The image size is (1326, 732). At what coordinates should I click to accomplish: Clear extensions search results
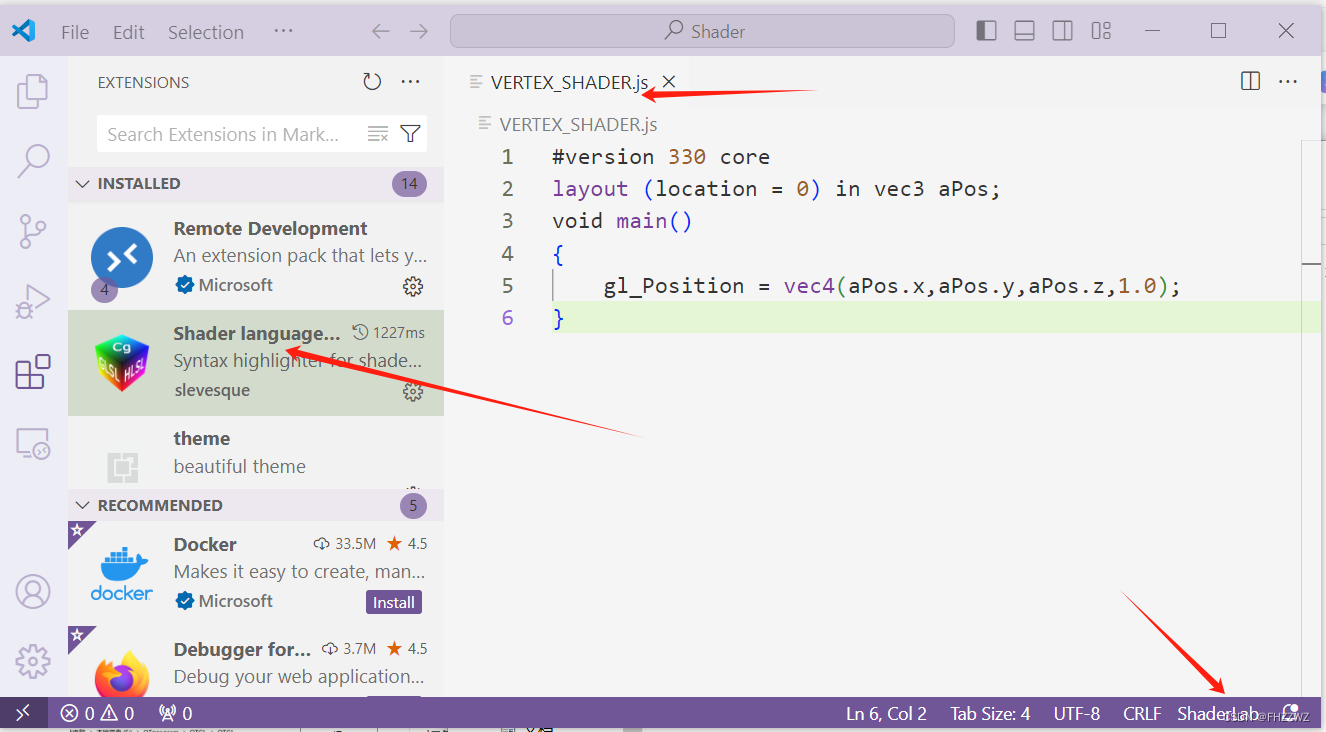[x=378, y=134]
